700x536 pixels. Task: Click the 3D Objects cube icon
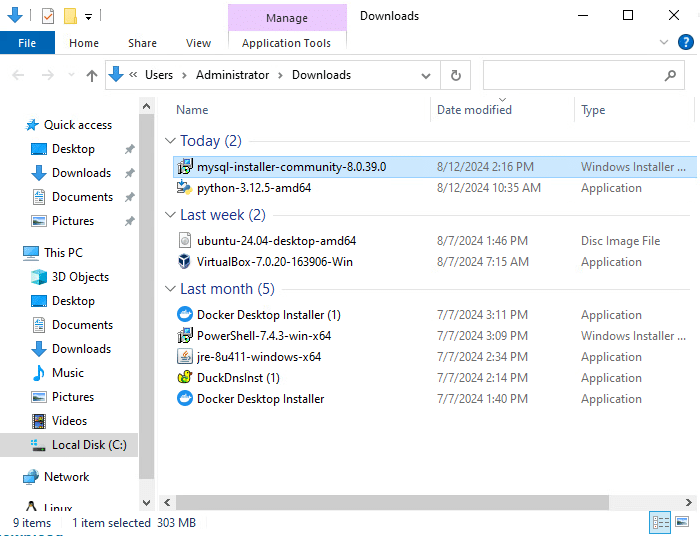[x=39, y=277]
